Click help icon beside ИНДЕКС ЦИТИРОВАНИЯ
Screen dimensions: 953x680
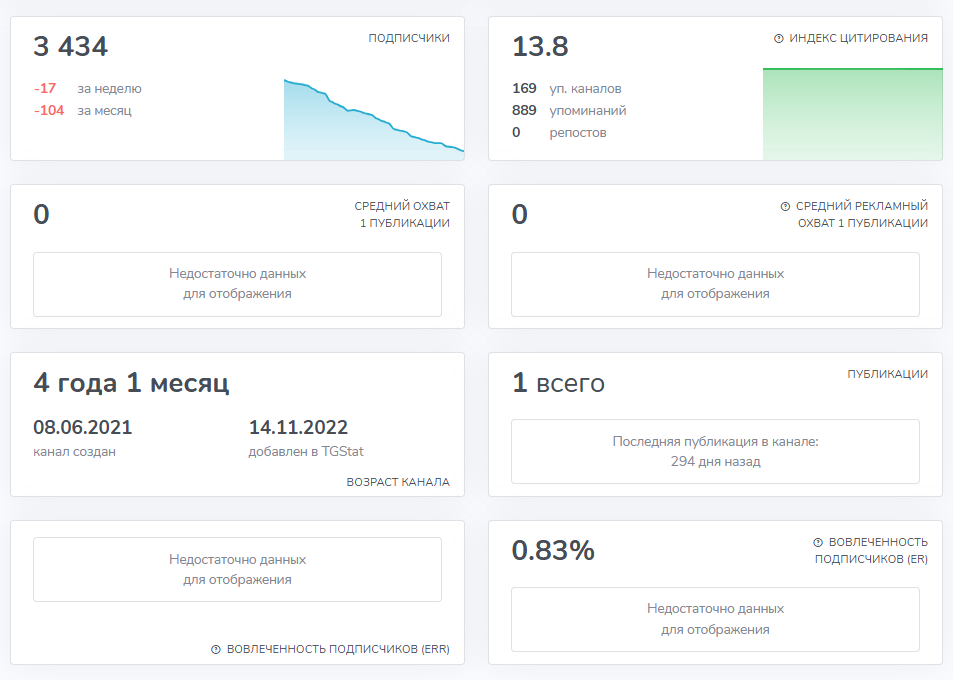(779, 38)
